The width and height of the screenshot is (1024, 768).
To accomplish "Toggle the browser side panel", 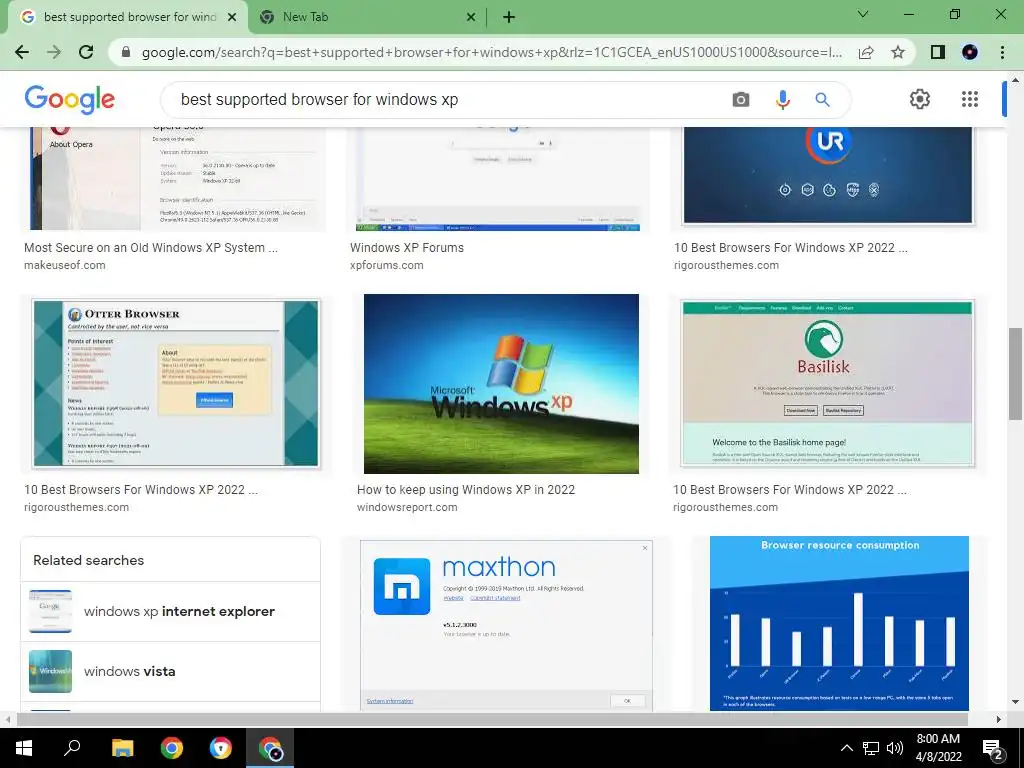I will pyautogui.click(x=938, y=52).
